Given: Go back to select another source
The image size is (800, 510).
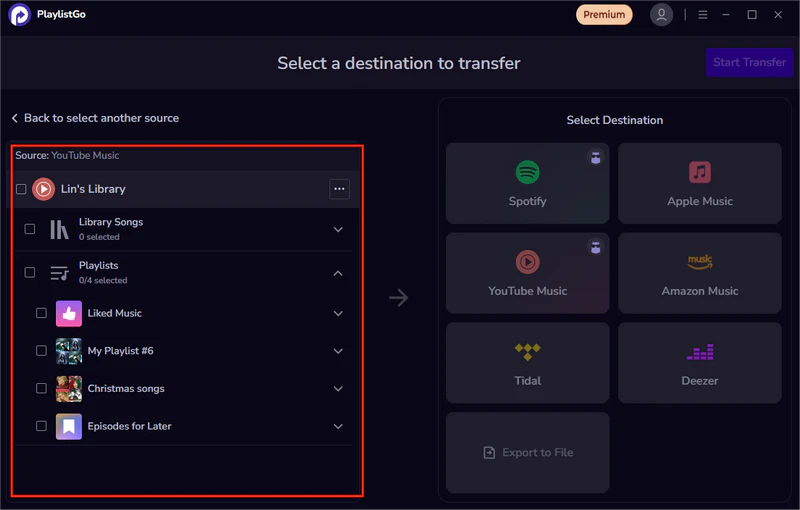Looking at the screenshot, I should pyautogui.click(x=95, y=118).
